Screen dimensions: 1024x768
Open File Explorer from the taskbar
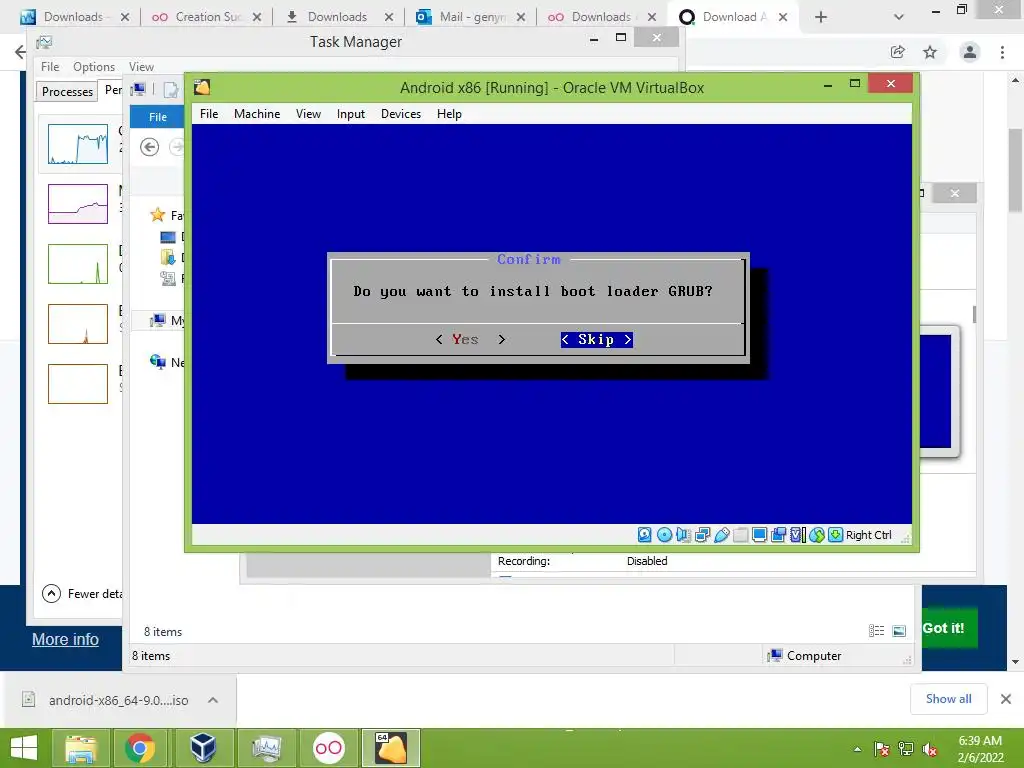81,748
